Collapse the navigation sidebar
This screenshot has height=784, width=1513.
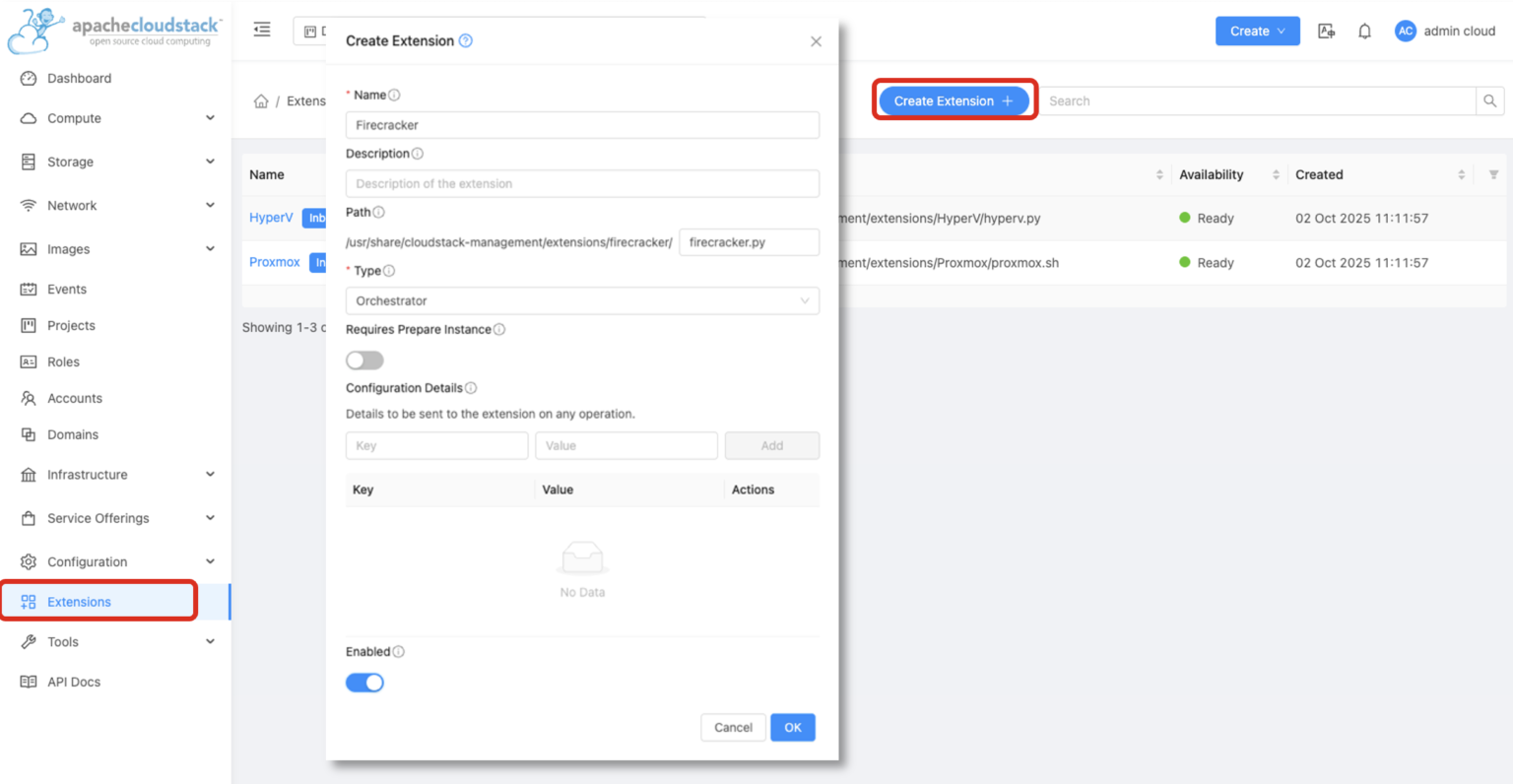pyautogui.click(x=261, y=30)
